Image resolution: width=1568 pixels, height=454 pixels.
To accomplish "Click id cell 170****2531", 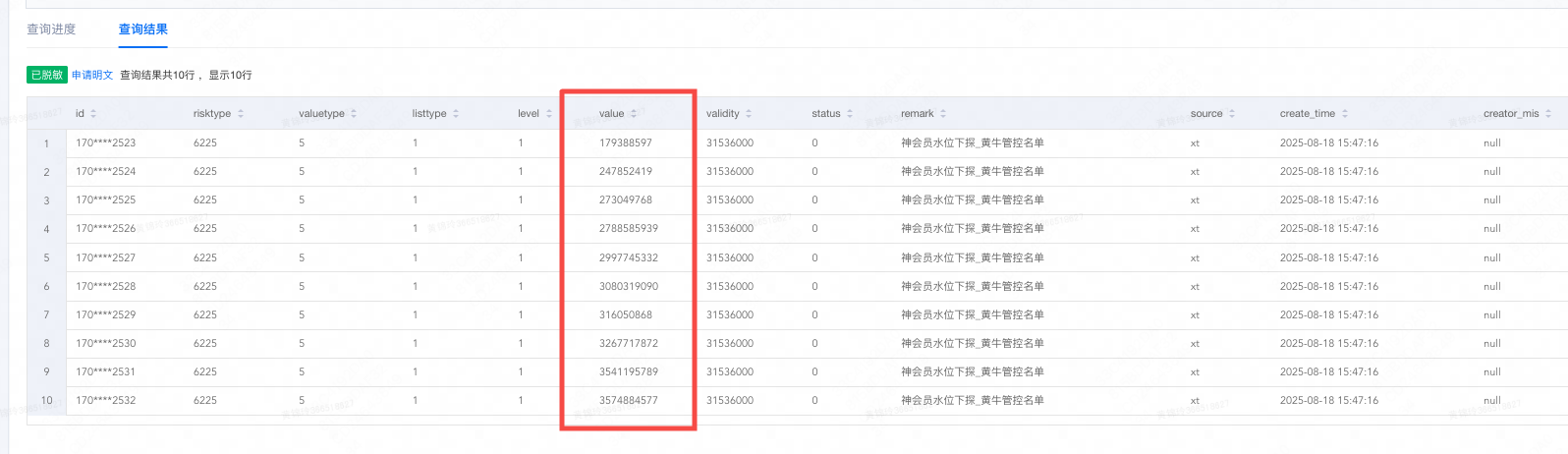I will [x=106, y=371].
